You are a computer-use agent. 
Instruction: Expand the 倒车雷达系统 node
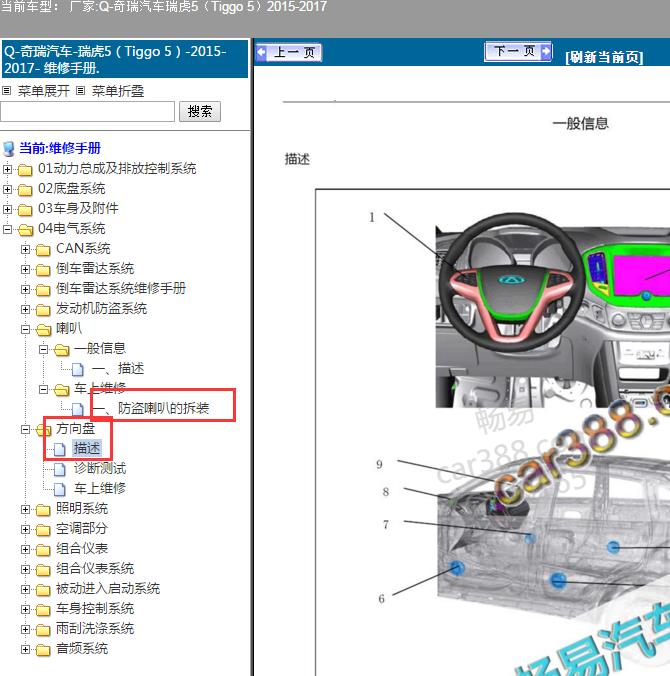[x=25, y=269]
